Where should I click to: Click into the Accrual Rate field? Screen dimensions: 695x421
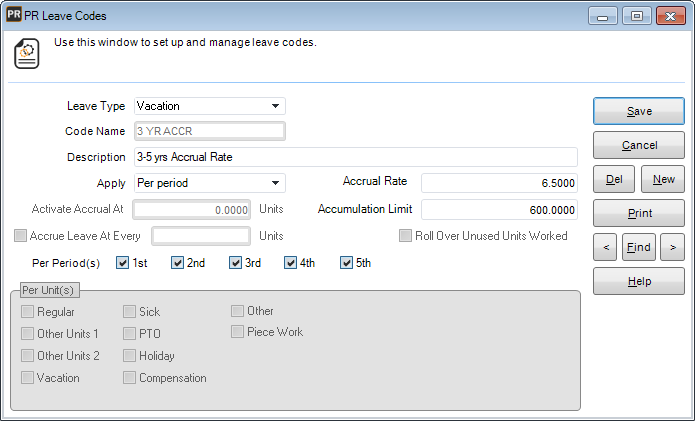[499, 183]
